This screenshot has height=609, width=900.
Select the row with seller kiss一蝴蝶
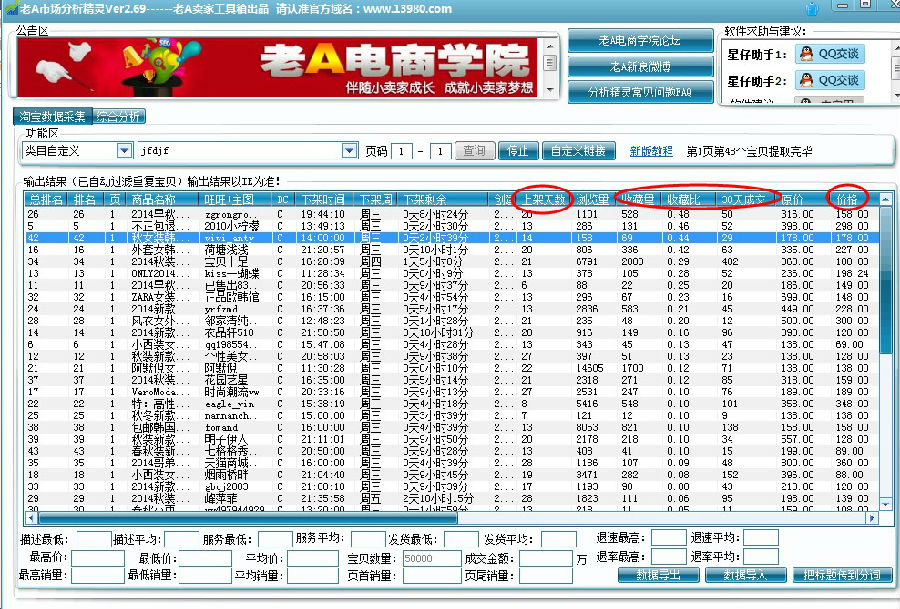click(x=451, y=273)
